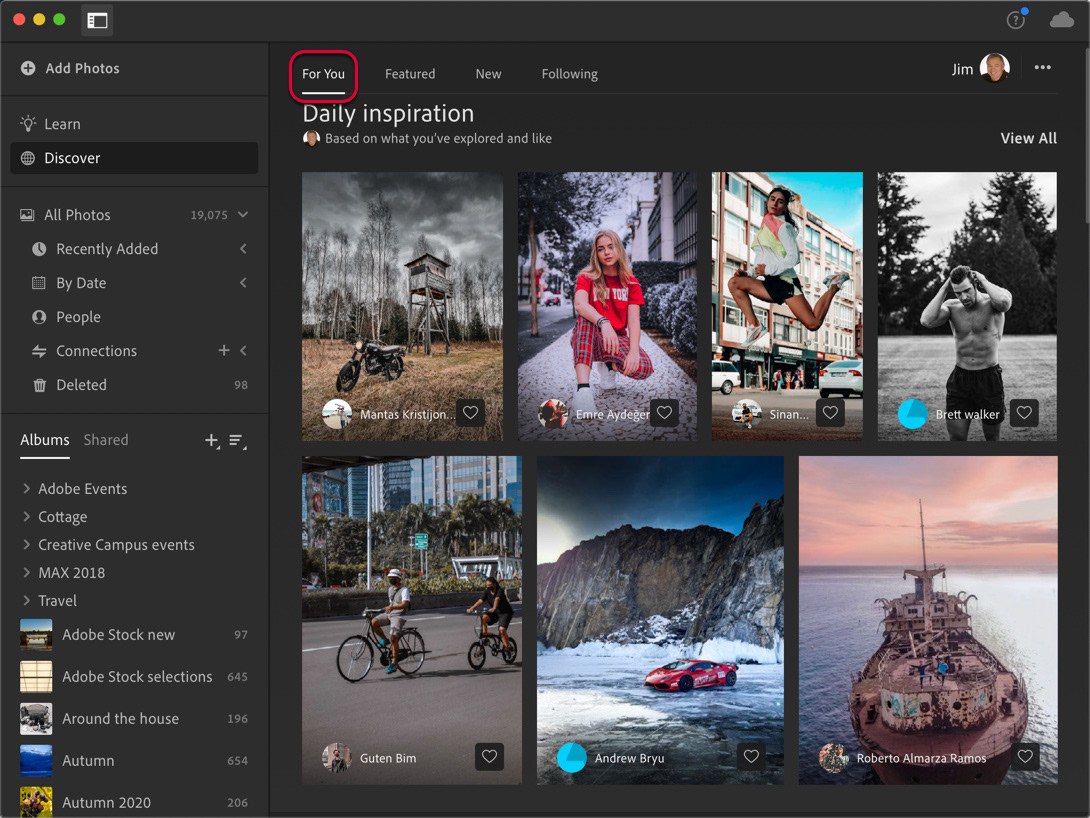This screenshot has height=818, width=1090.
Task: Click the All Photos image icon
Action: pyautogui.click(x=27, y=215)
